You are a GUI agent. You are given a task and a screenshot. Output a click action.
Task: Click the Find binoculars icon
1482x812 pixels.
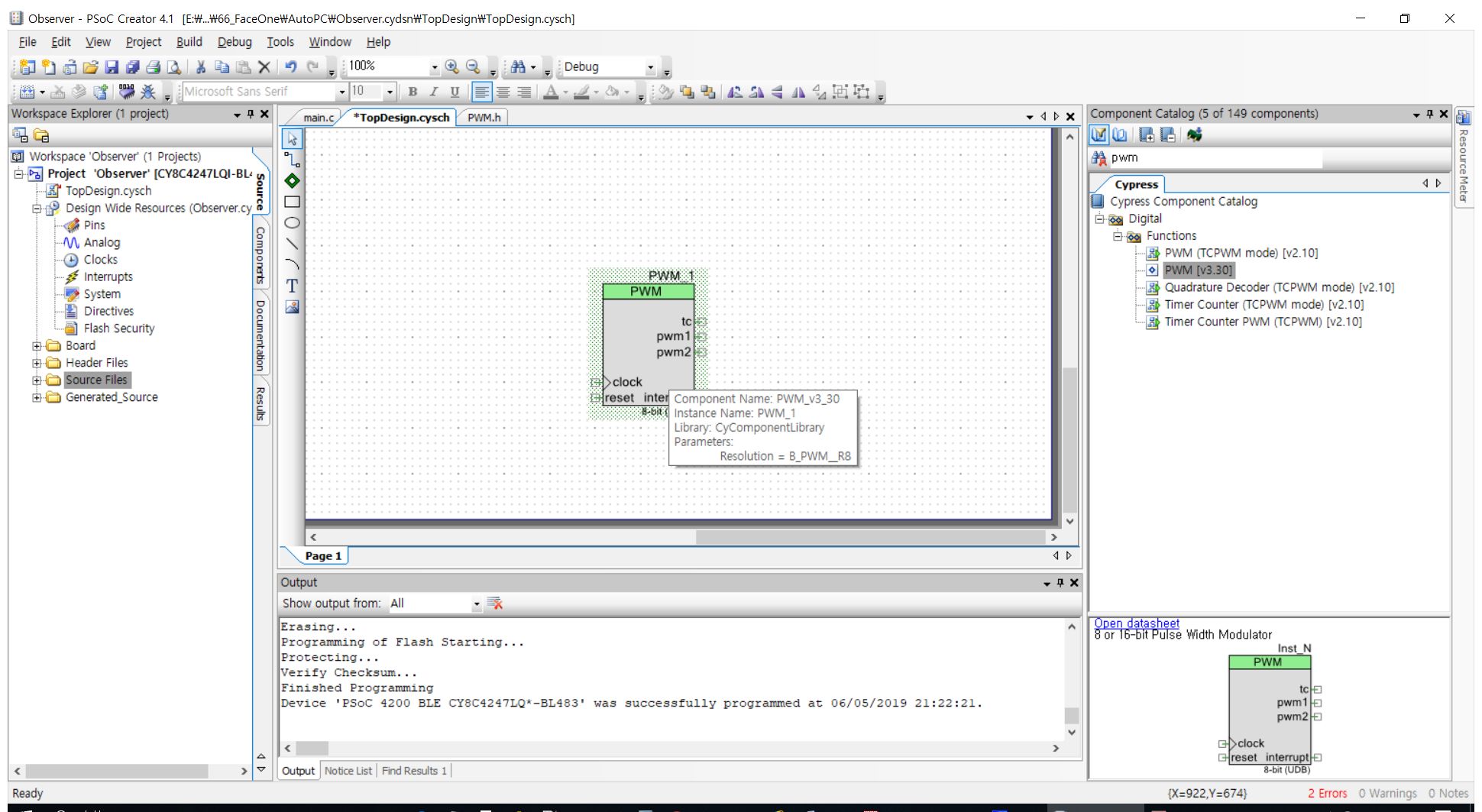518,67
